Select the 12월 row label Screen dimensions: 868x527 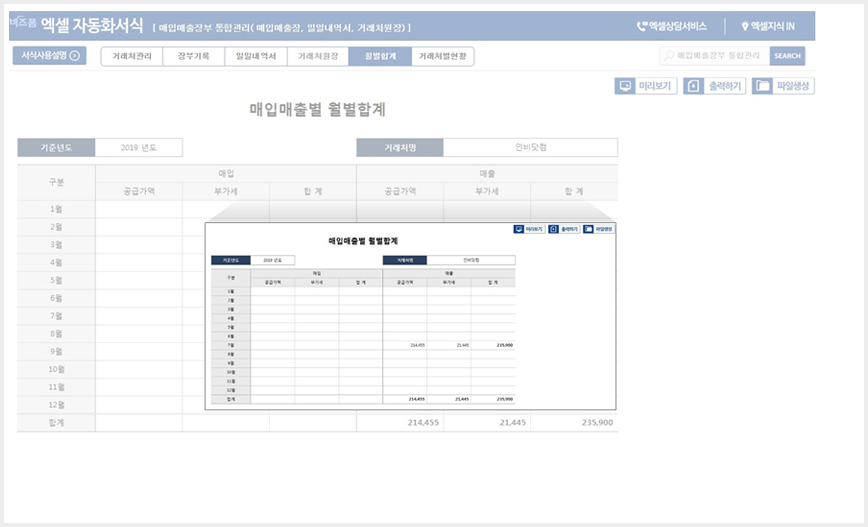[56, 405]
